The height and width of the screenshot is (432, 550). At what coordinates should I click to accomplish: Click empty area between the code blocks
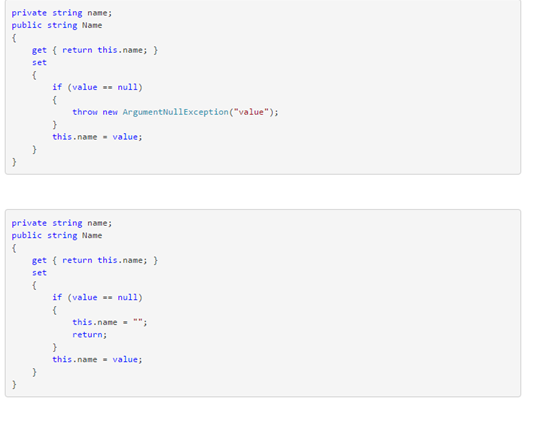click(x=263, y=192)
